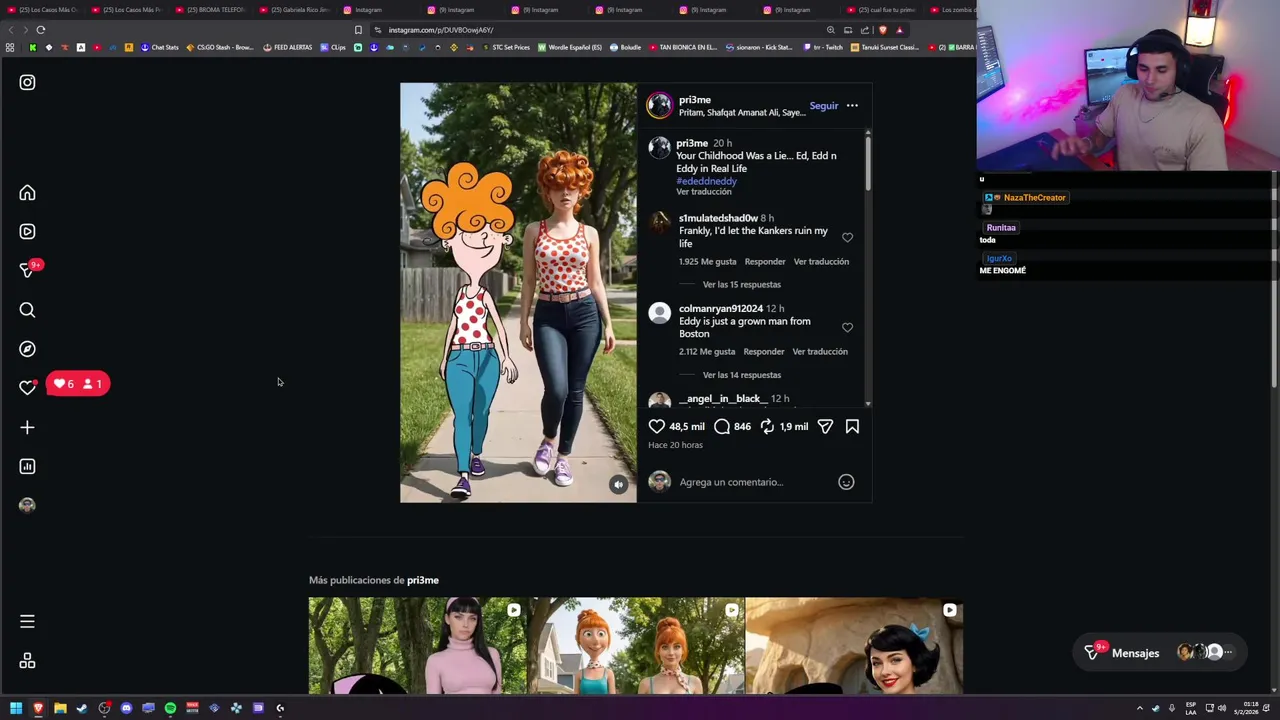Switch to Los zombis browser tab
Viewport: 1280px width, 720px height.
pyautogui.click(x=953, y=10)
